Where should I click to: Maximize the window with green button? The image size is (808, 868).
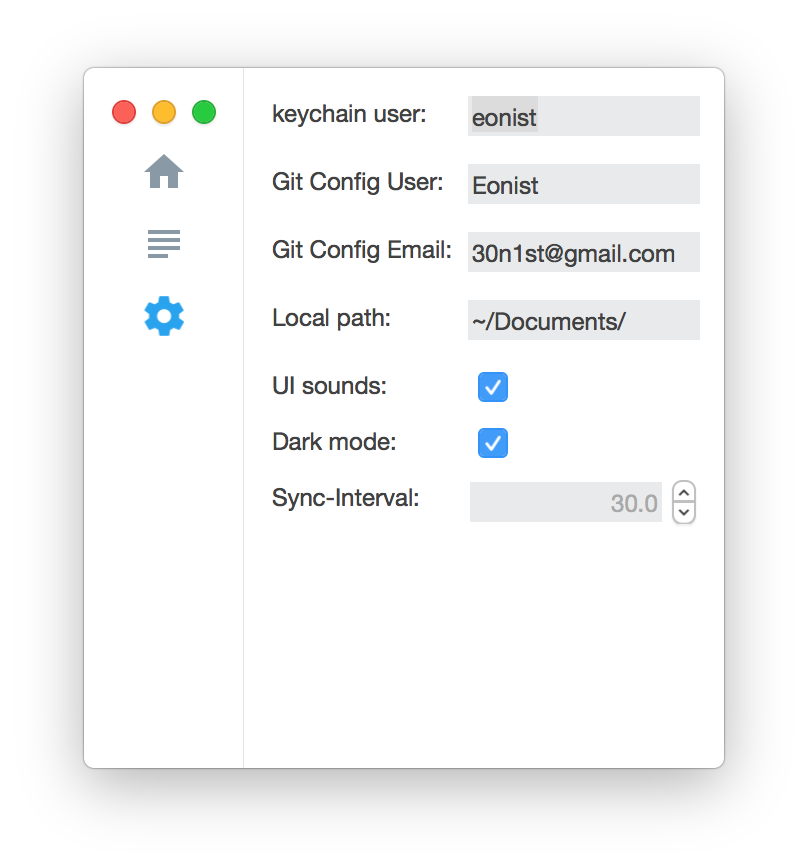204,112
